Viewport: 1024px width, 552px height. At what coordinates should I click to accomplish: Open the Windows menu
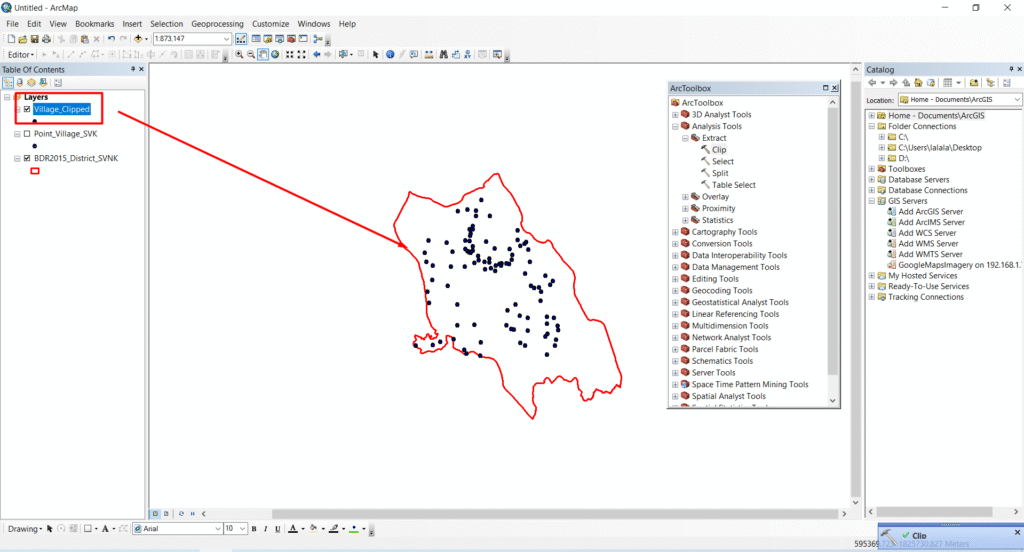click(313, 24)
